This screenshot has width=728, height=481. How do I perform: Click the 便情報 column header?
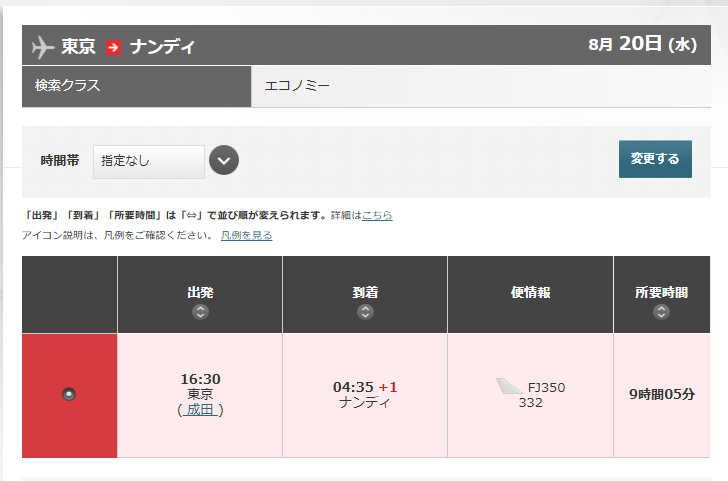[531, 292]
